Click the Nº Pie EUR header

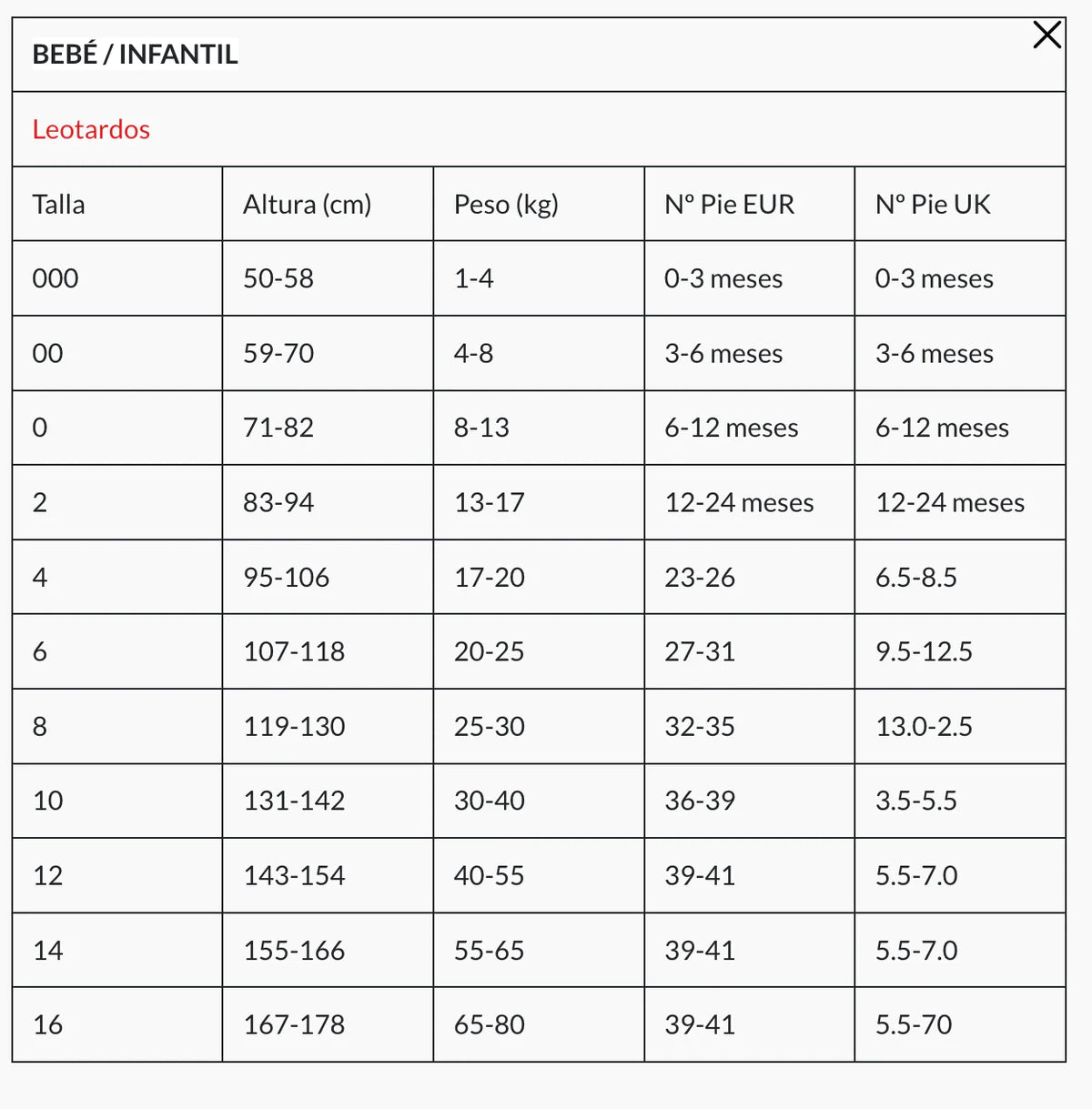[x=729, y=205]
